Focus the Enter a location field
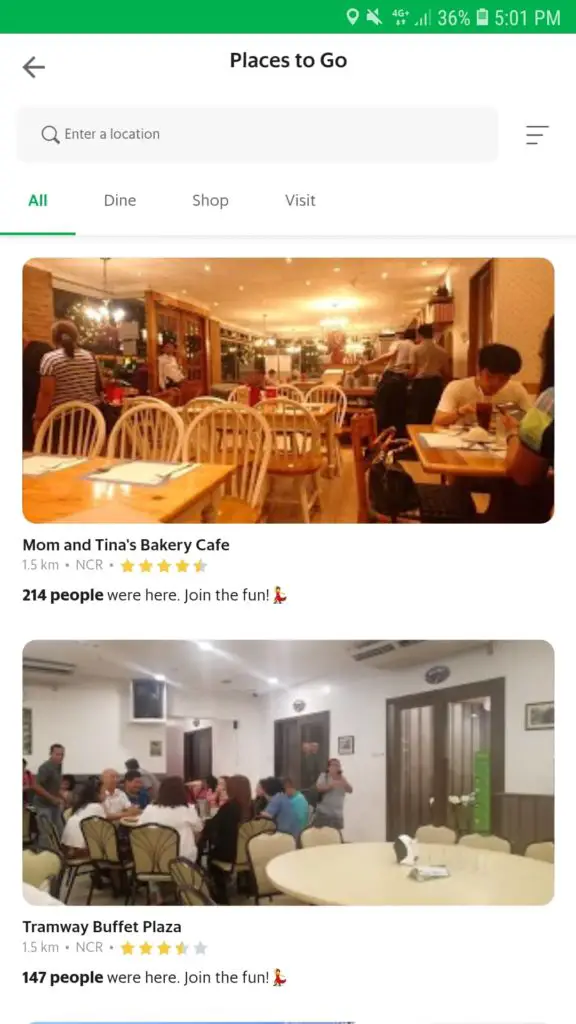576x1024 pixels. (257, 135)
